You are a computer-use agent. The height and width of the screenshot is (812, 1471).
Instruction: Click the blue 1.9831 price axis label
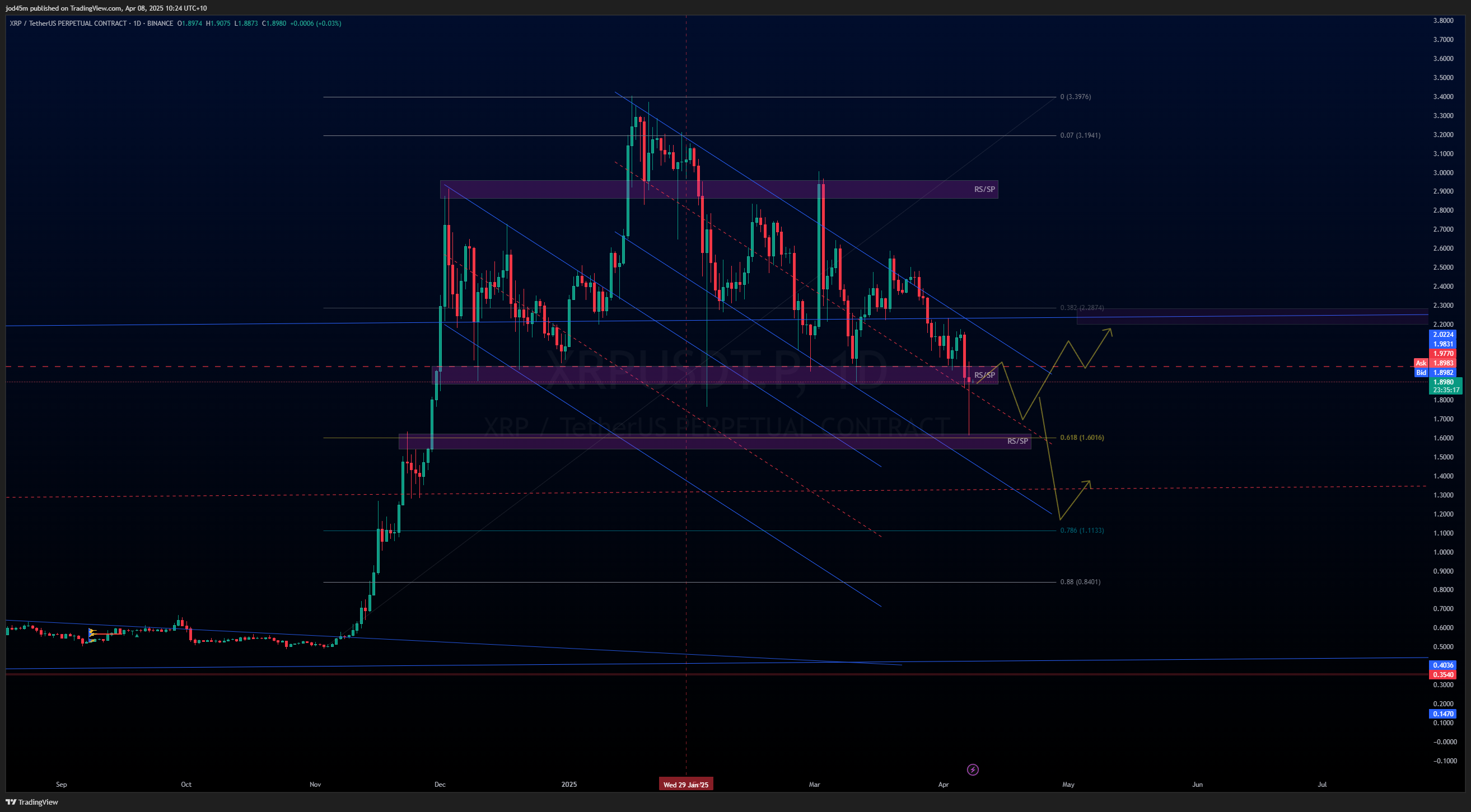(x=1443, y=344)
